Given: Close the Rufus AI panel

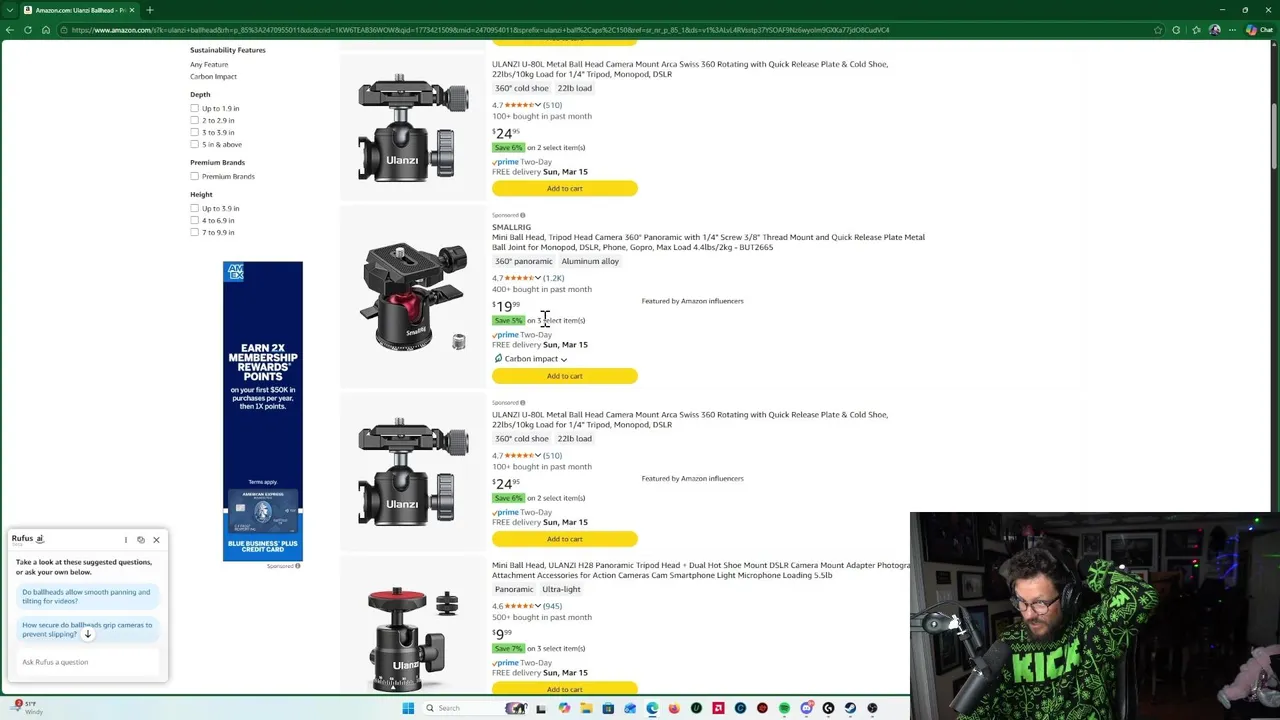Looking at the screenshot, I should (x=156, y=540).
